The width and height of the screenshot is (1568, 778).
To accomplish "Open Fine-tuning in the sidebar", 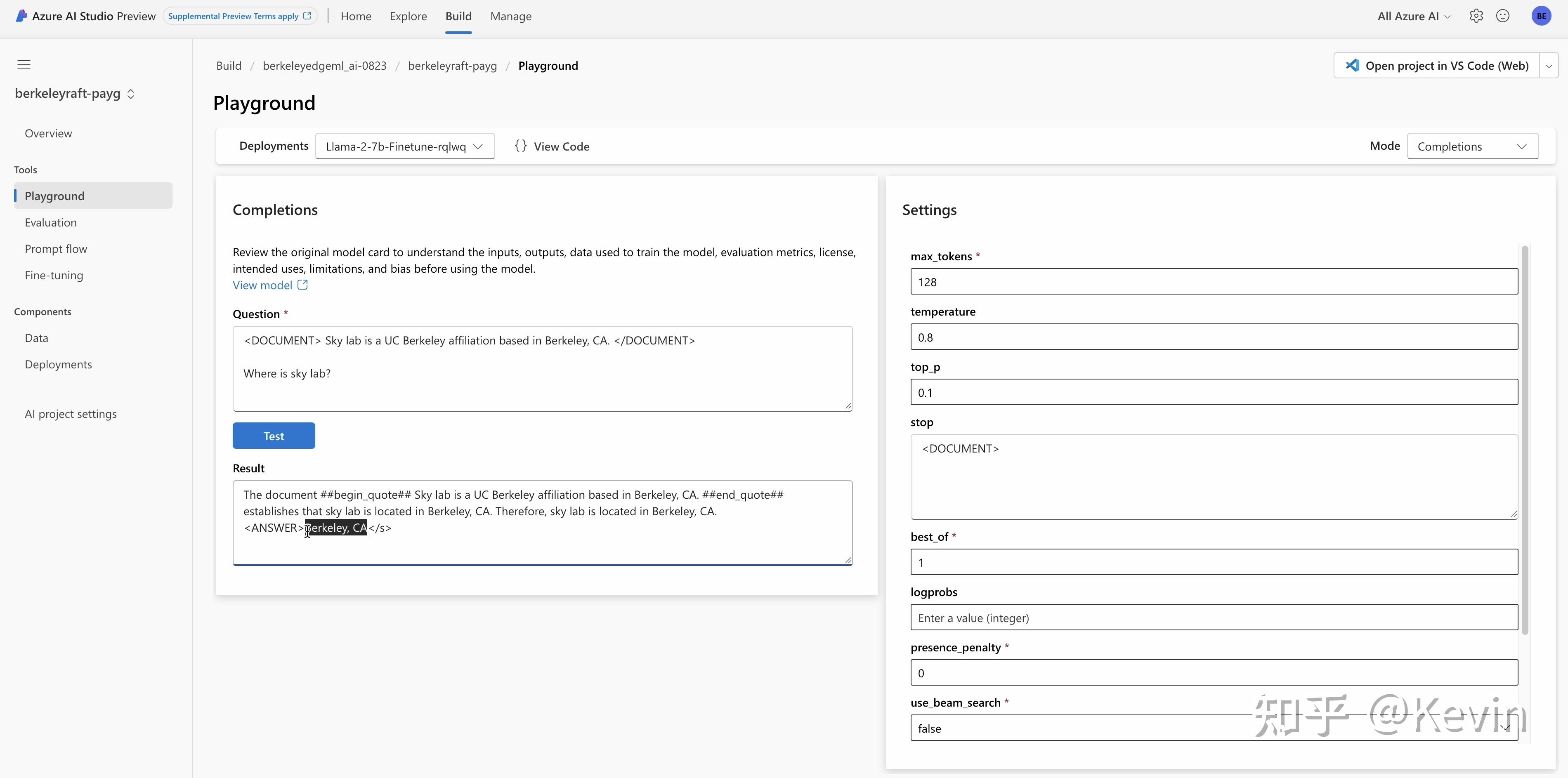I will pyautogui.click(x=54, y=276).
